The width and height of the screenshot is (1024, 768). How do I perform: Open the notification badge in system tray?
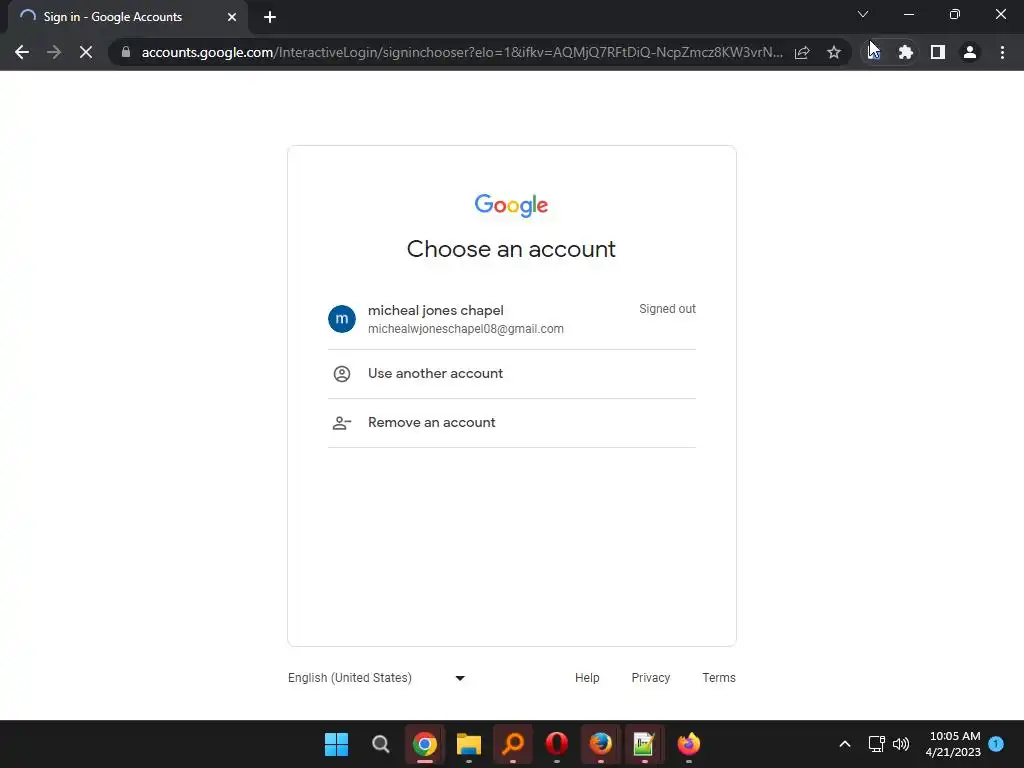[x=996, y=744]
